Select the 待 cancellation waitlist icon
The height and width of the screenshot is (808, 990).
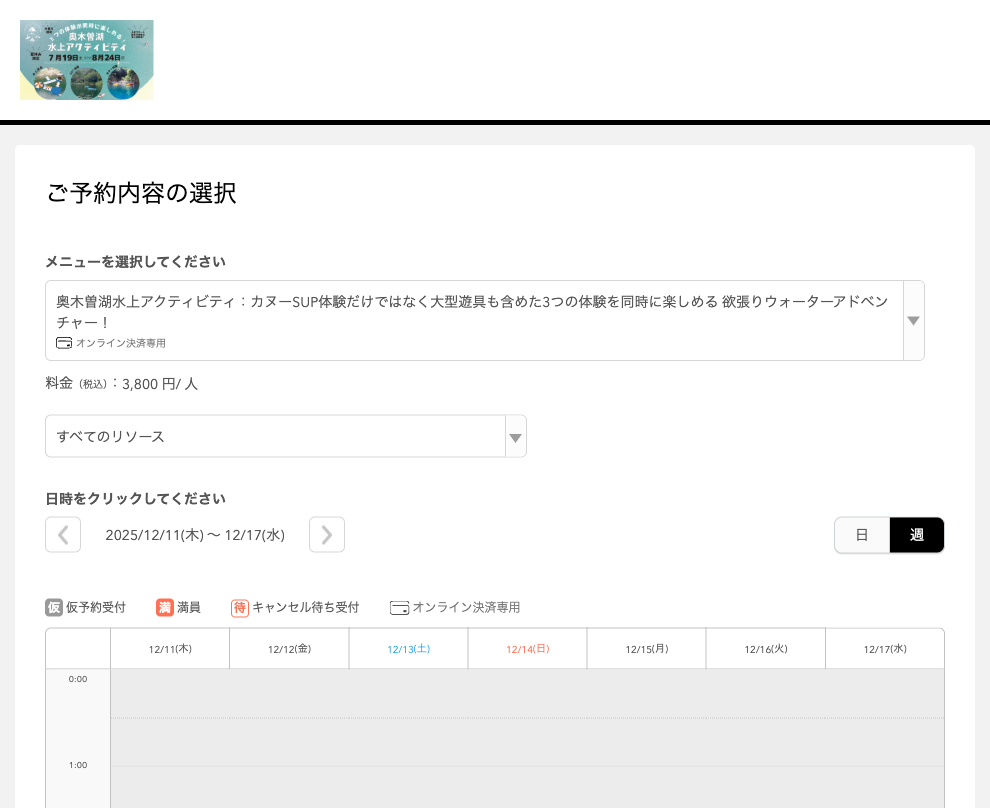pos(238,607)
